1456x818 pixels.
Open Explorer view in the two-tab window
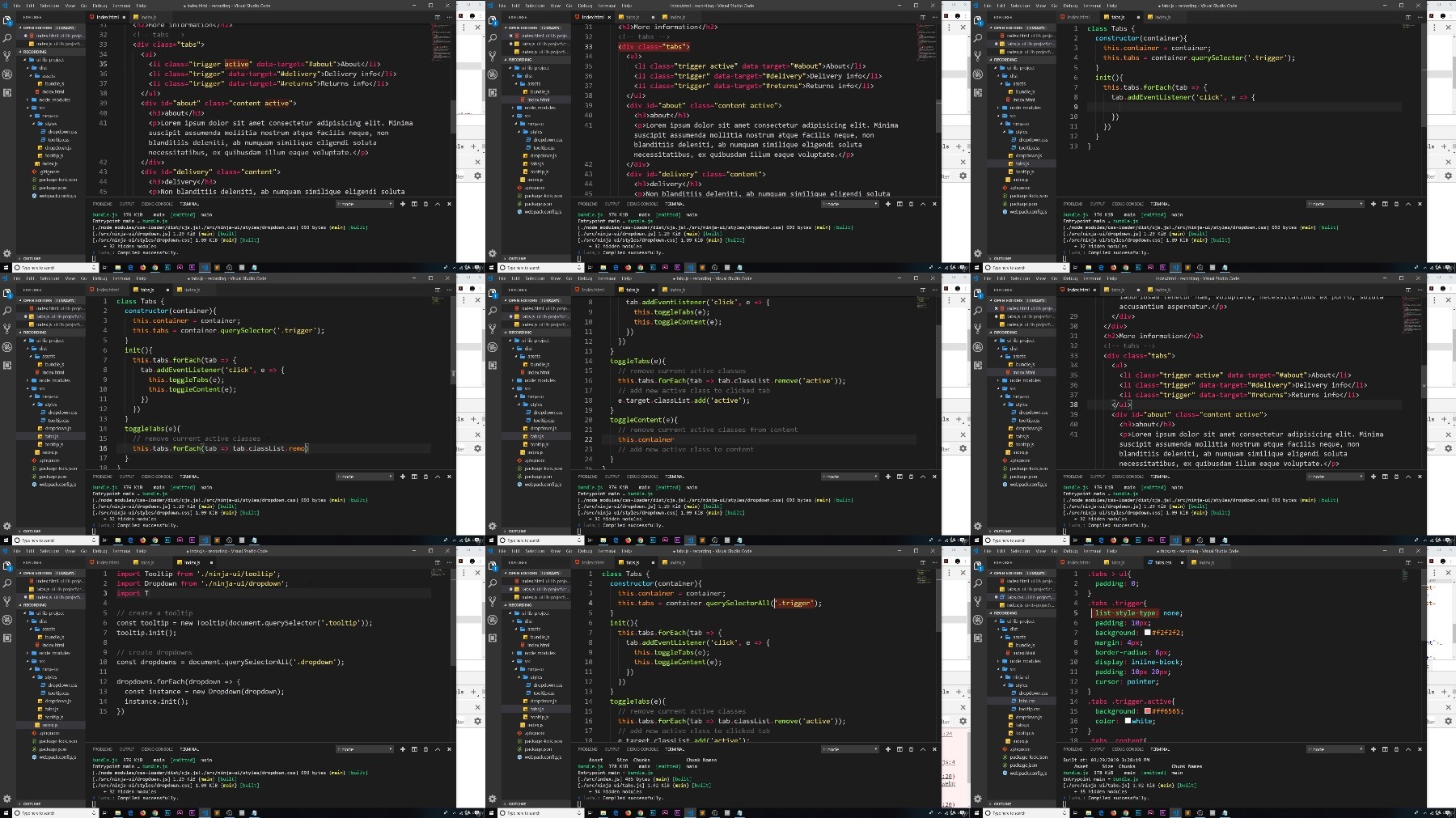[7, 20]
